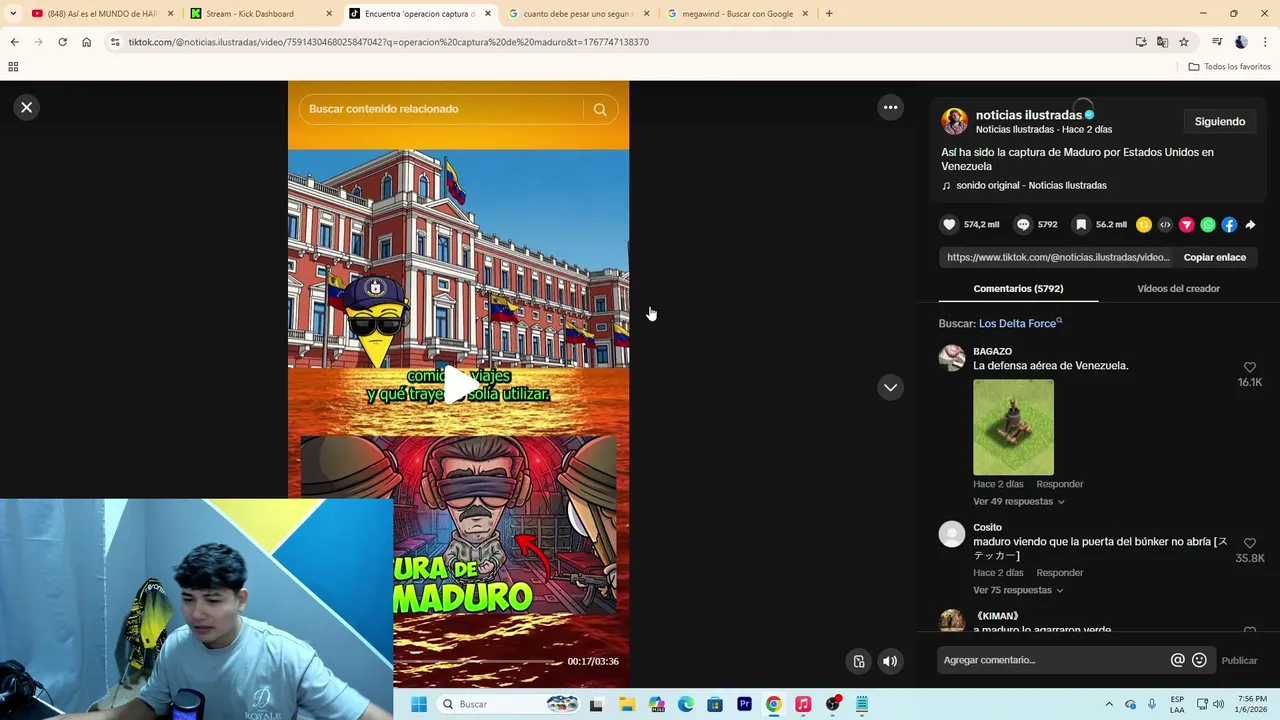Open the three-dot more options menu
The image size is (1280, 720).
890,107
